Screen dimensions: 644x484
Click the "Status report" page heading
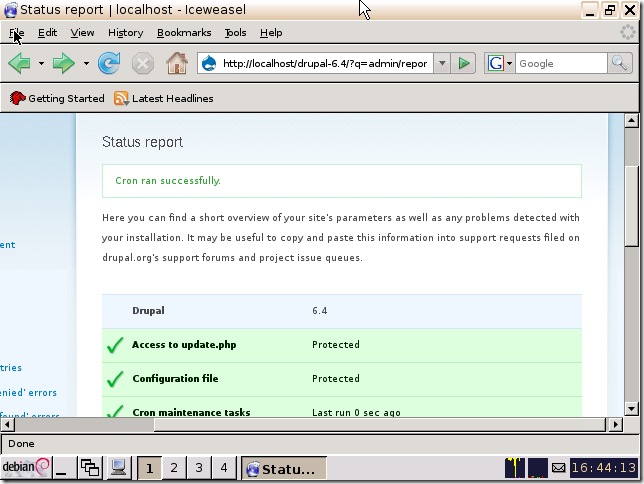[x=142, y=142]
